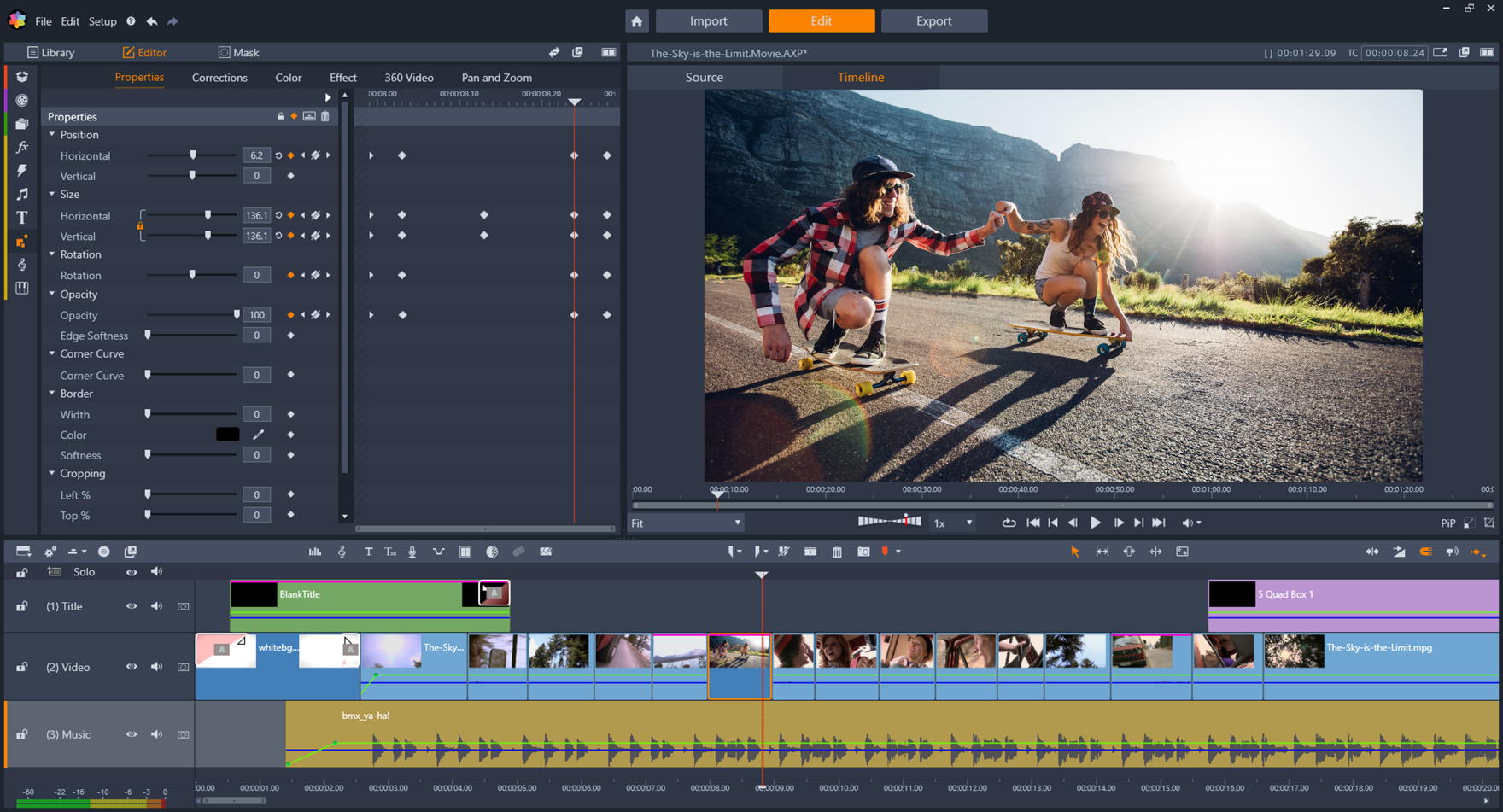Collapse the Position property group
1503x812 pixels.
52,135
